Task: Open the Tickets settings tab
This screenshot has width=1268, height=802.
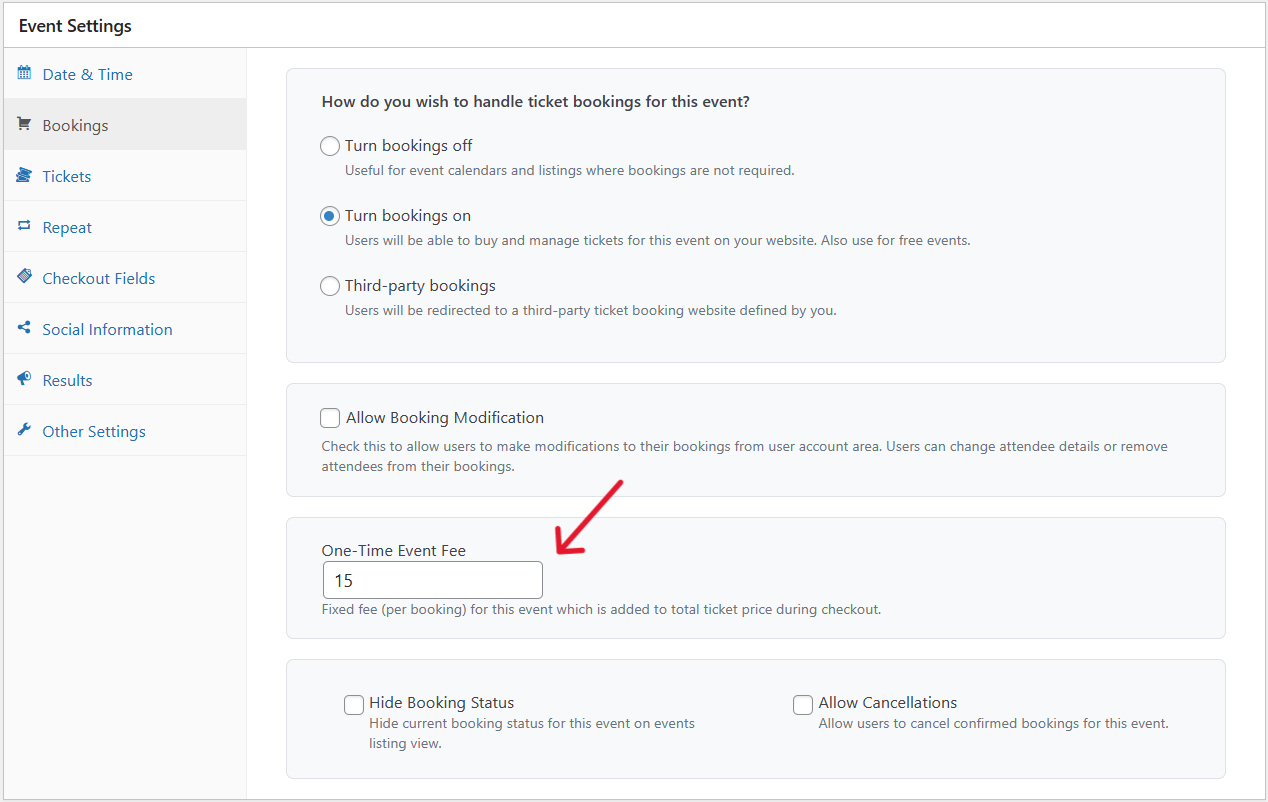Action: click(x=67, y=177)
